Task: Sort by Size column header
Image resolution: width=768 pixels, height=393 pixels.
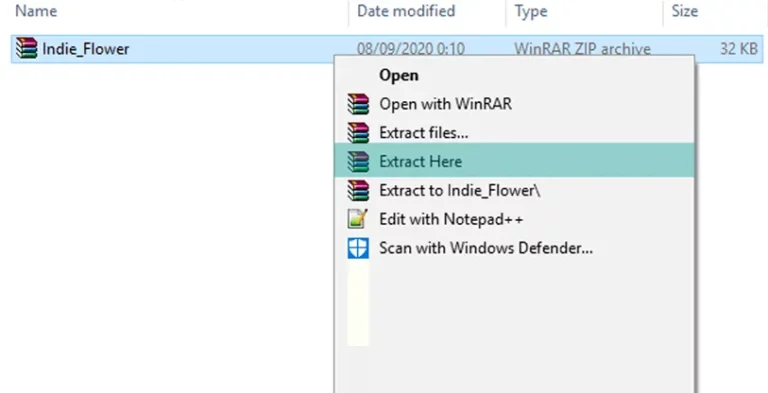Action: tap(685, 11)
